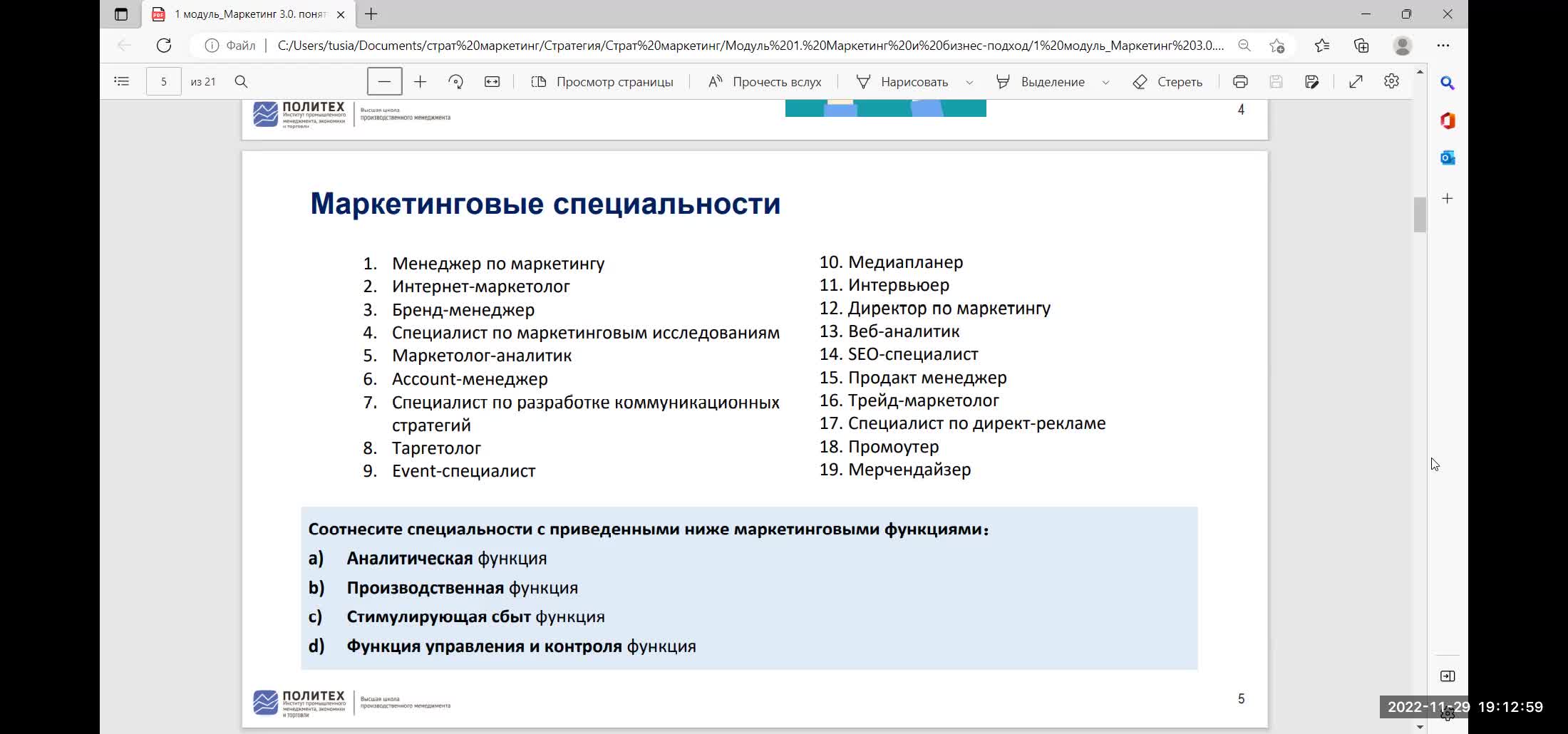This screenshot has height=734, width=1568.
Task: Click the hide sidebar icon
Action: [x=1448, y=676]
